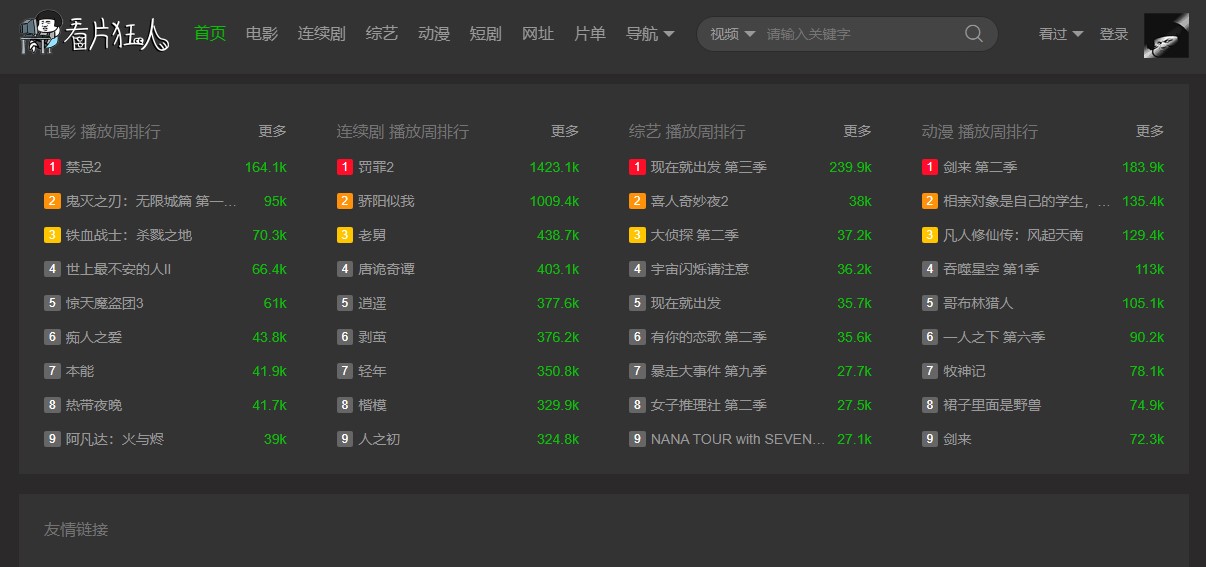This screenshot has height=567, width=1206.
Task: Open series 罚罪2
Action: (x=377, y=167)
